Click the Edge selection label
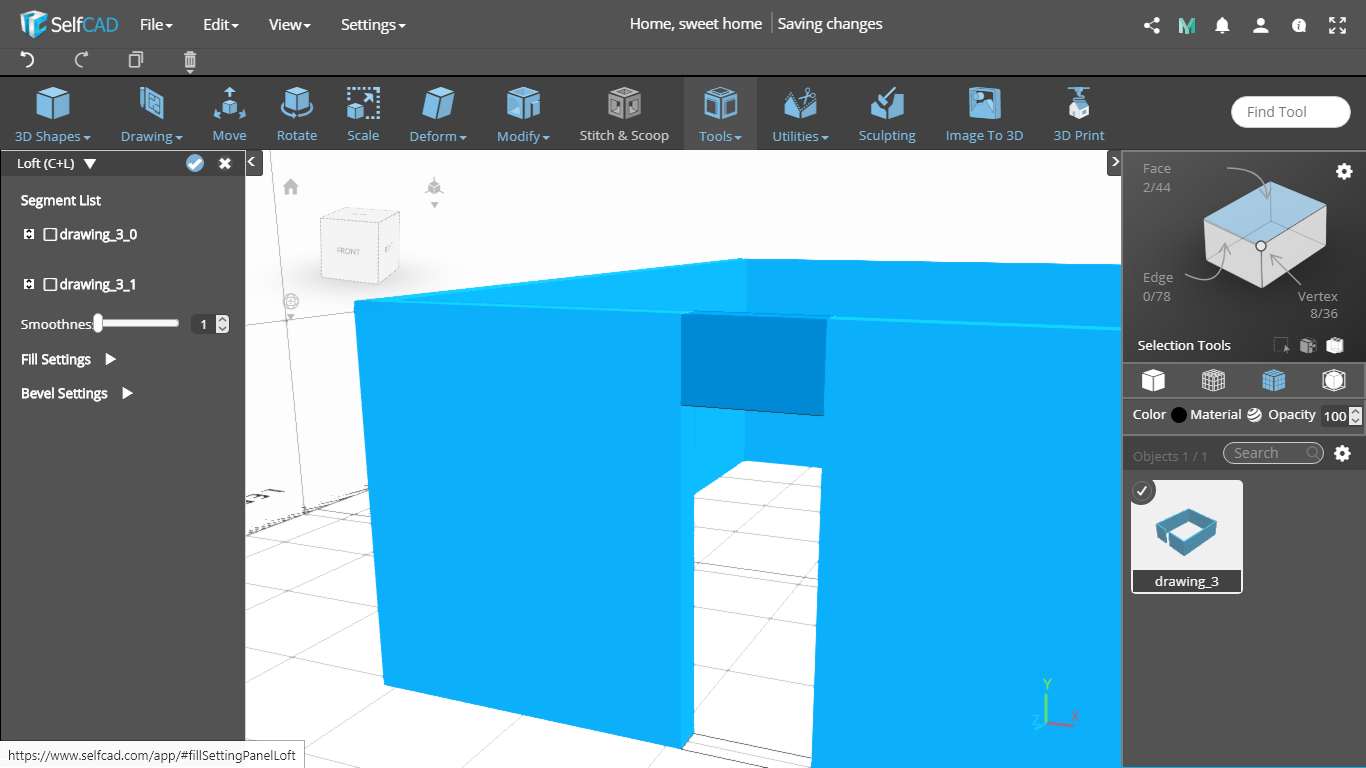Viewport: 1366px width, 768px height. 1158,278
